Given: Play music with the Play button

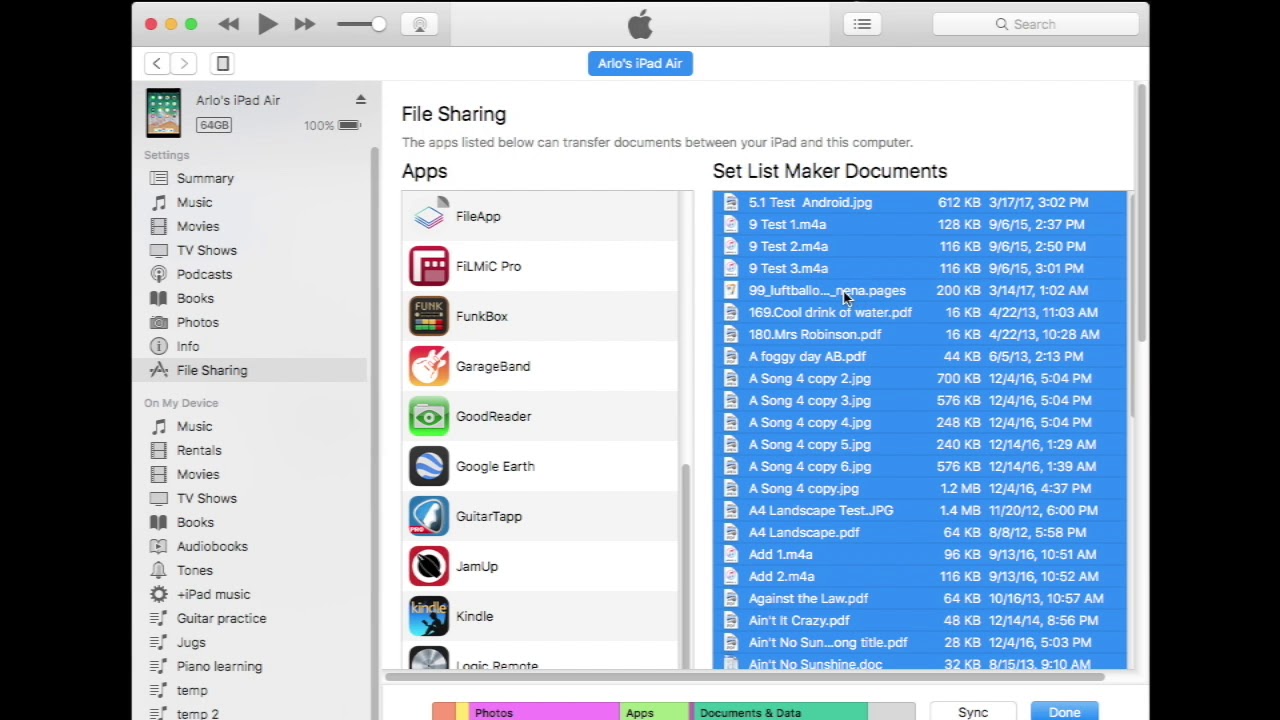Looking at the screenshot, I should (x=267, y=24).
